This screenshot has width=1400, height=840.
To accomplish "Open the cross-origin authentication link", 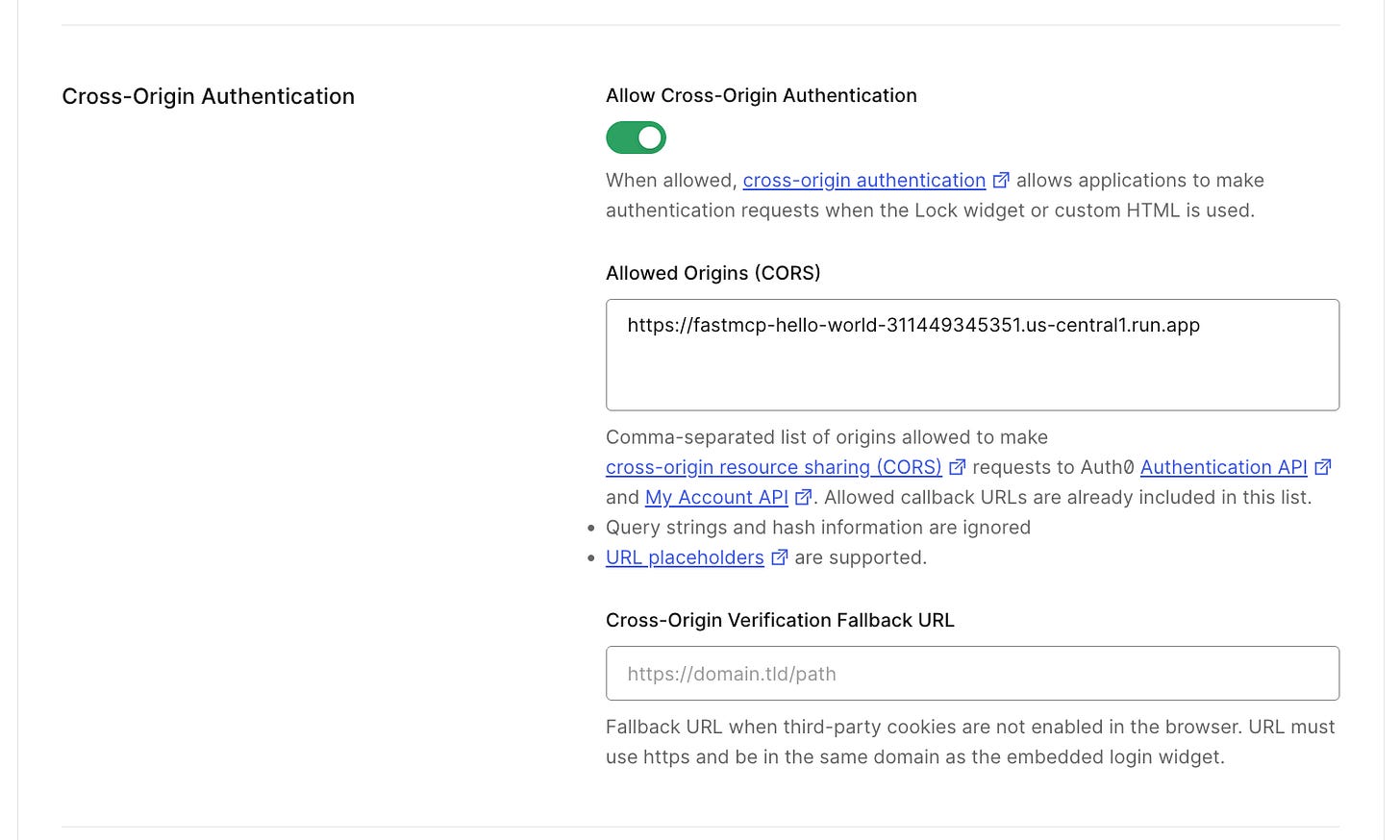I will tap(864, 181).
